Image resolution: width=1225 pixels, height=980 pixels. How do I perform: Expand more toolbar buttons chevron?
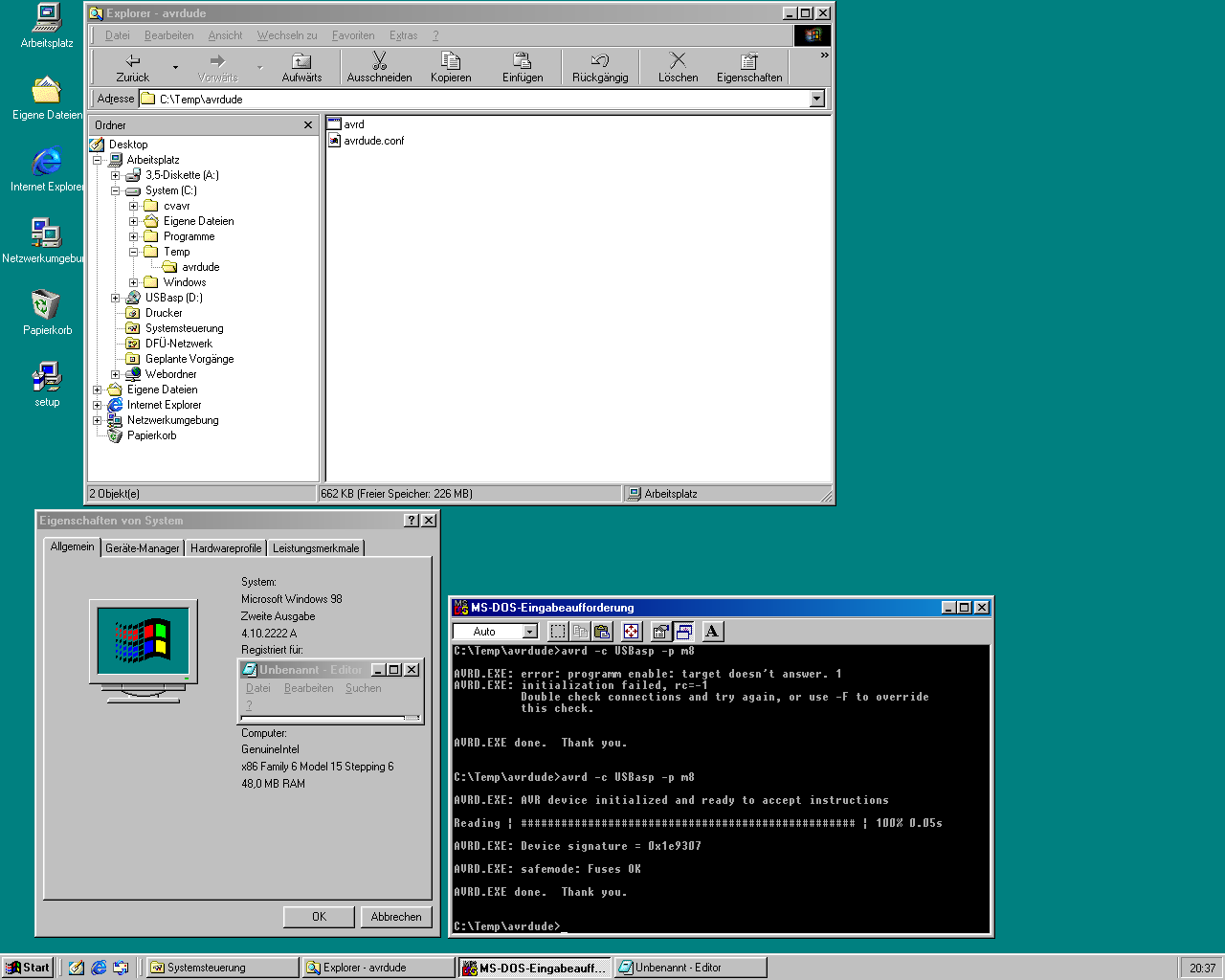tap(824, 56)
